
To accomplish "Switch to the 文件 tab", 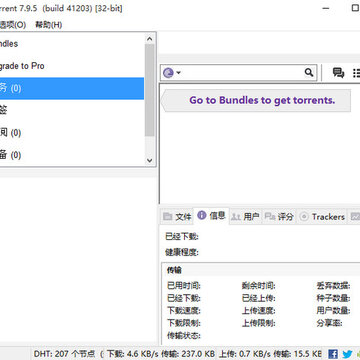I will point(177,217).
